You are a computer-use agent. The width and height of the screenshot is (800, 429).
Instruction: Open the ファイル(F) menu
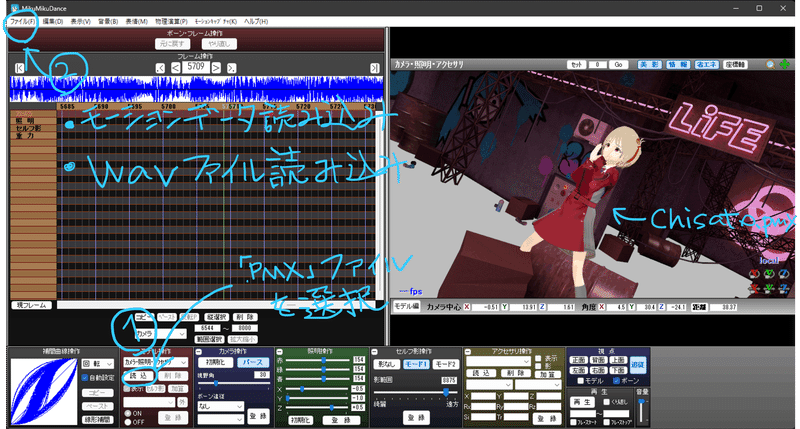[x=22, y=21]
